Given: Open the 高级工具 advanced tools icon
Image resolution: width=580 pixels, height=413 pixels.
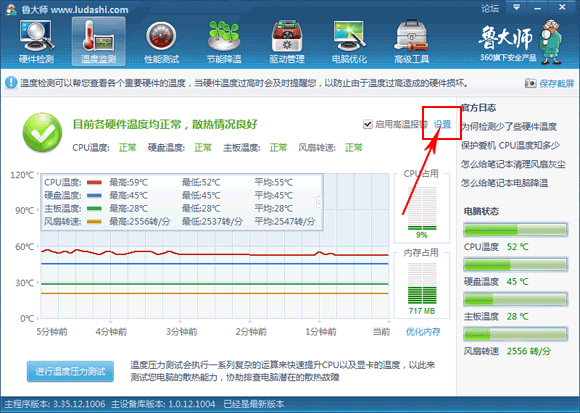Looking at the screenshot, I should (x=411, y=42).
